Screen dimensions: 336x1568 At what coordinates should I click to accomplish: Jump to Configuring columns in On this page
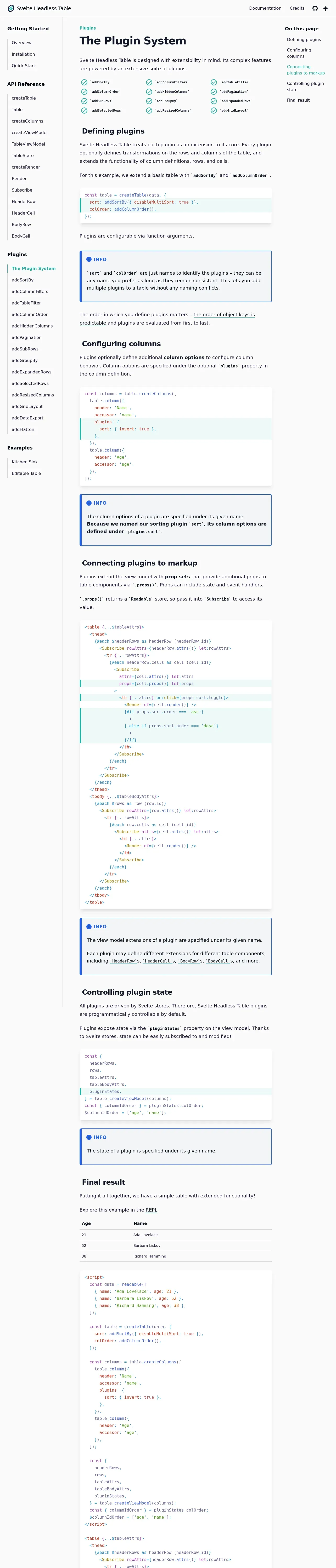299,54
